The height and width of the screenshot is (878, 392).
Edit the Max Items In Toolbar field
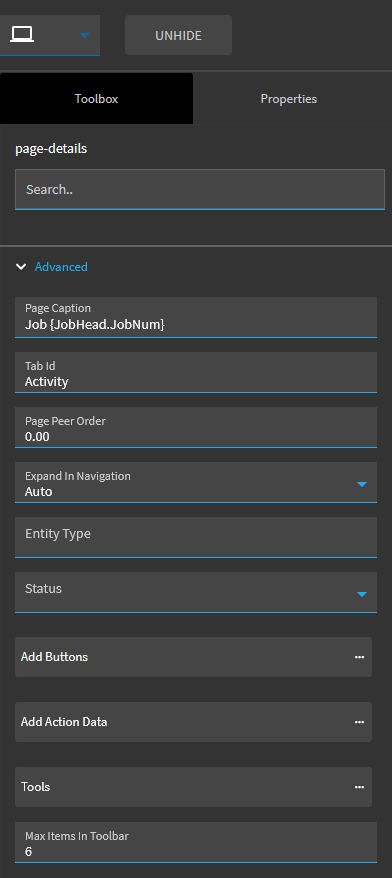click(195, 843)
